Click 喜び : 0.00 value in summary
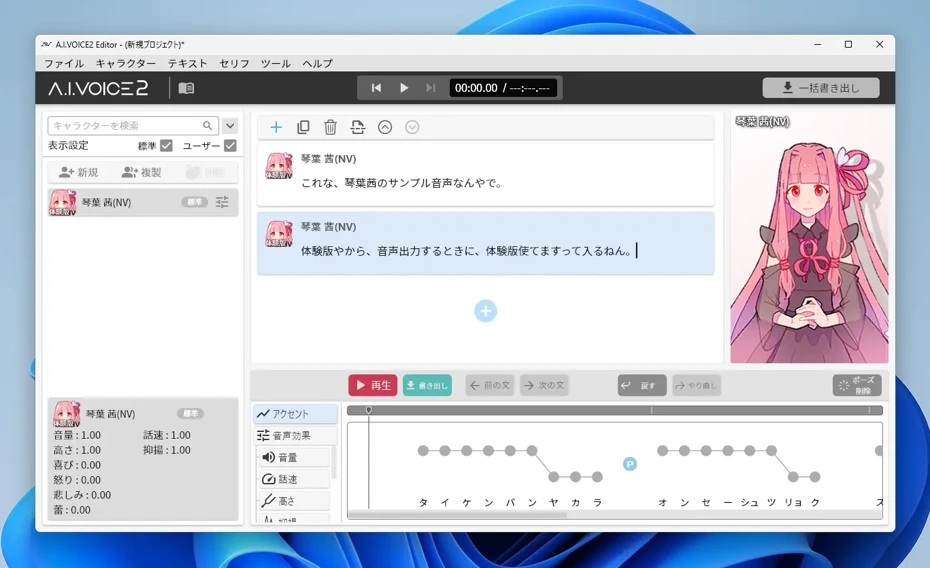The width and height of the screenshot is (930, 568). 77,465
